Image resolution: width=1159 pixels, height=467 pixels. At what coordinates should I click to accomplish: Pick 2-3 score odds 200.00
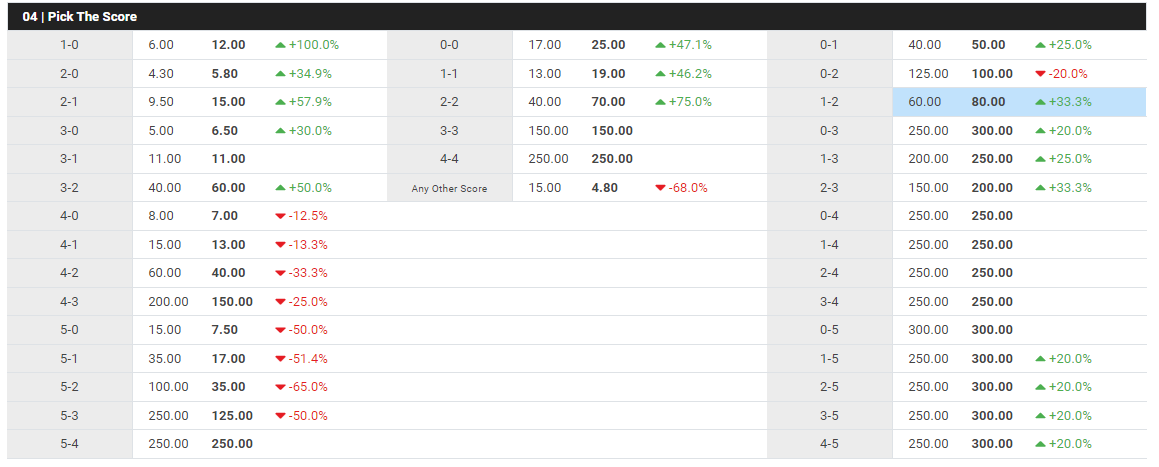click(992, 188)
